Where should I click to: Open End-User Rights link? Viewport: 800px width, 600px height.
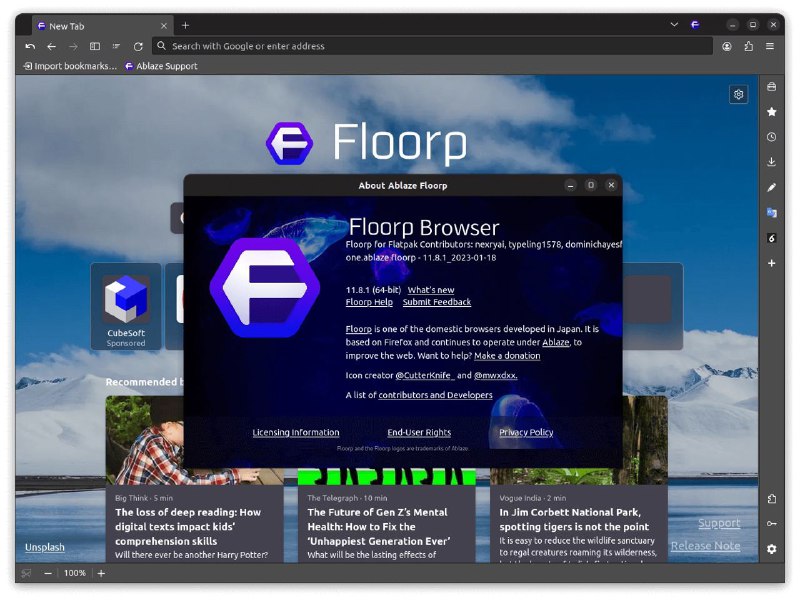click(419, 432)
